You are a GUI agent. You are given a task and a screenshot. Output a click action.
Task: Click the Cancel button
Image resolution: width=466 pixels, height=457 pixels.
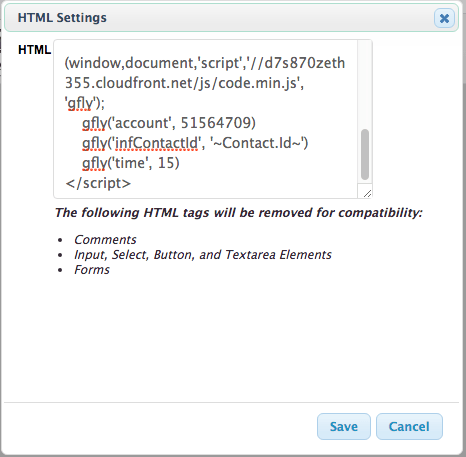pyautogui.click(x=409, y=426)
